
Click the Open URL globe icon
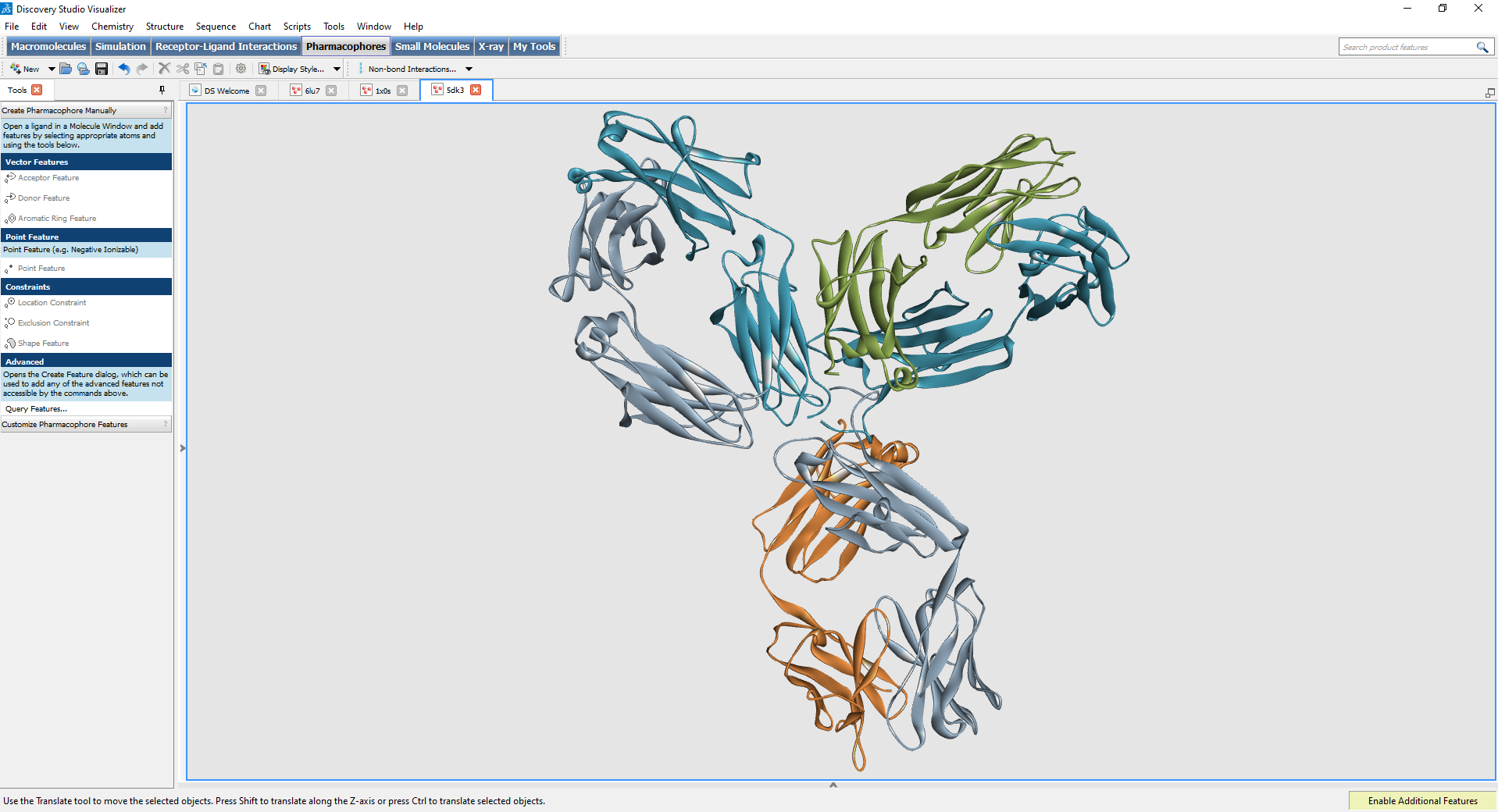(84, 69)
